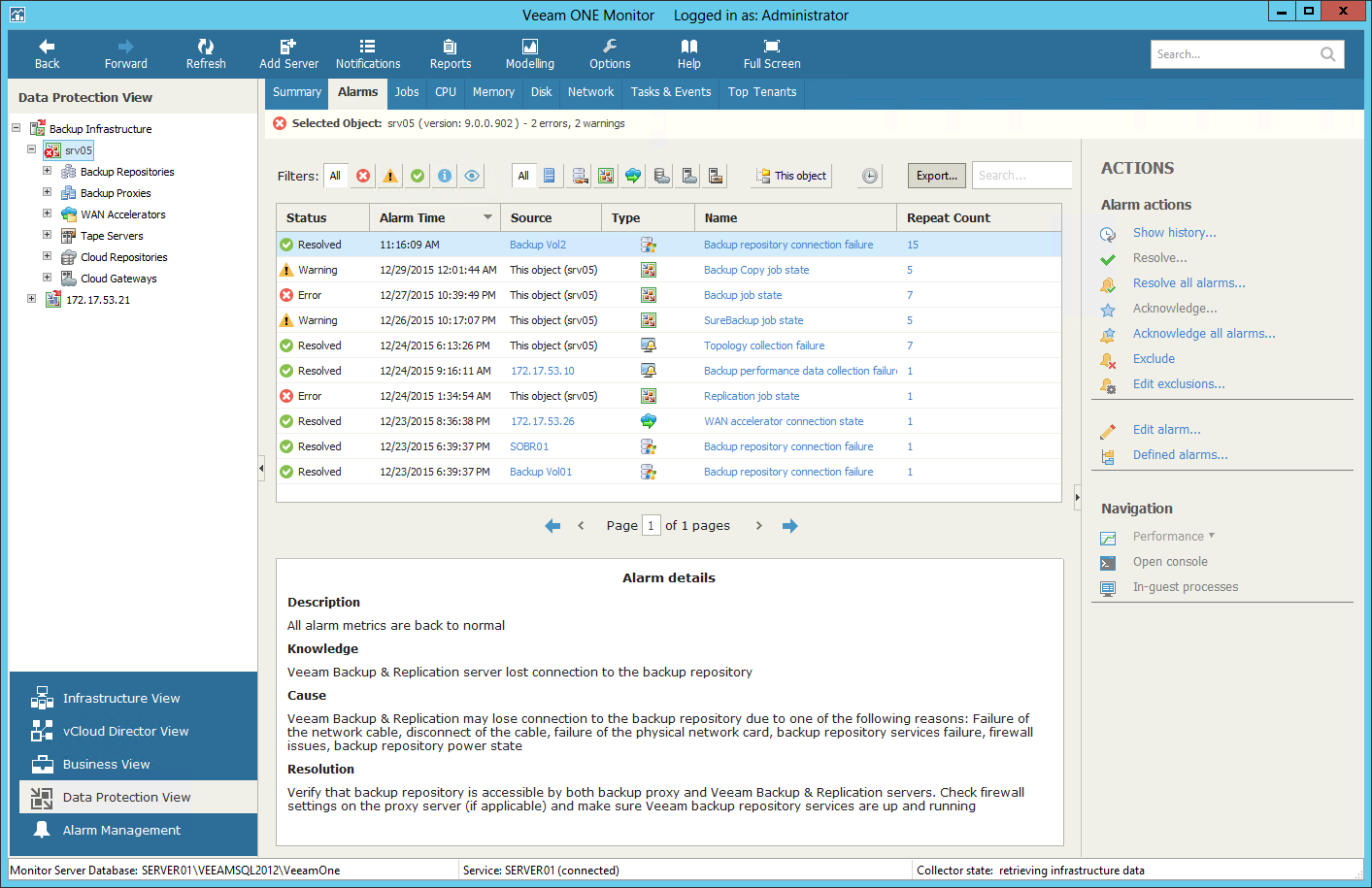The image size is (1372, 888).
Task: Toggle the Warning status filter
Action: (390, 176)
